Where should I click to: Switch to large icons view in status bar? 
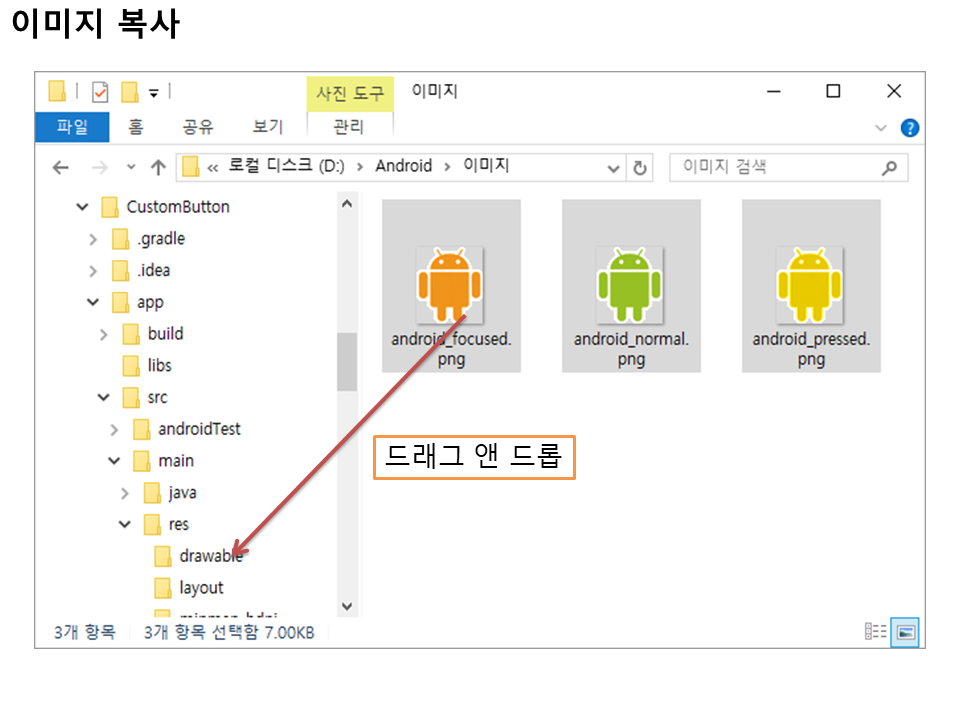click(906, 632)
